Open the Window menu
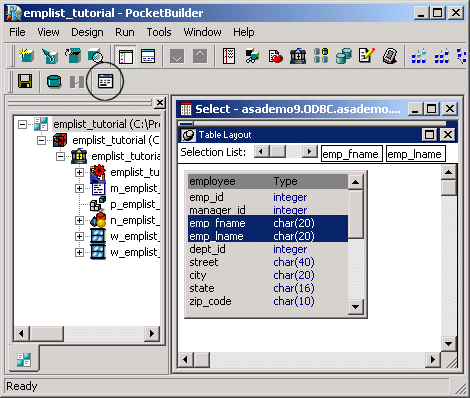 point(202,32)
